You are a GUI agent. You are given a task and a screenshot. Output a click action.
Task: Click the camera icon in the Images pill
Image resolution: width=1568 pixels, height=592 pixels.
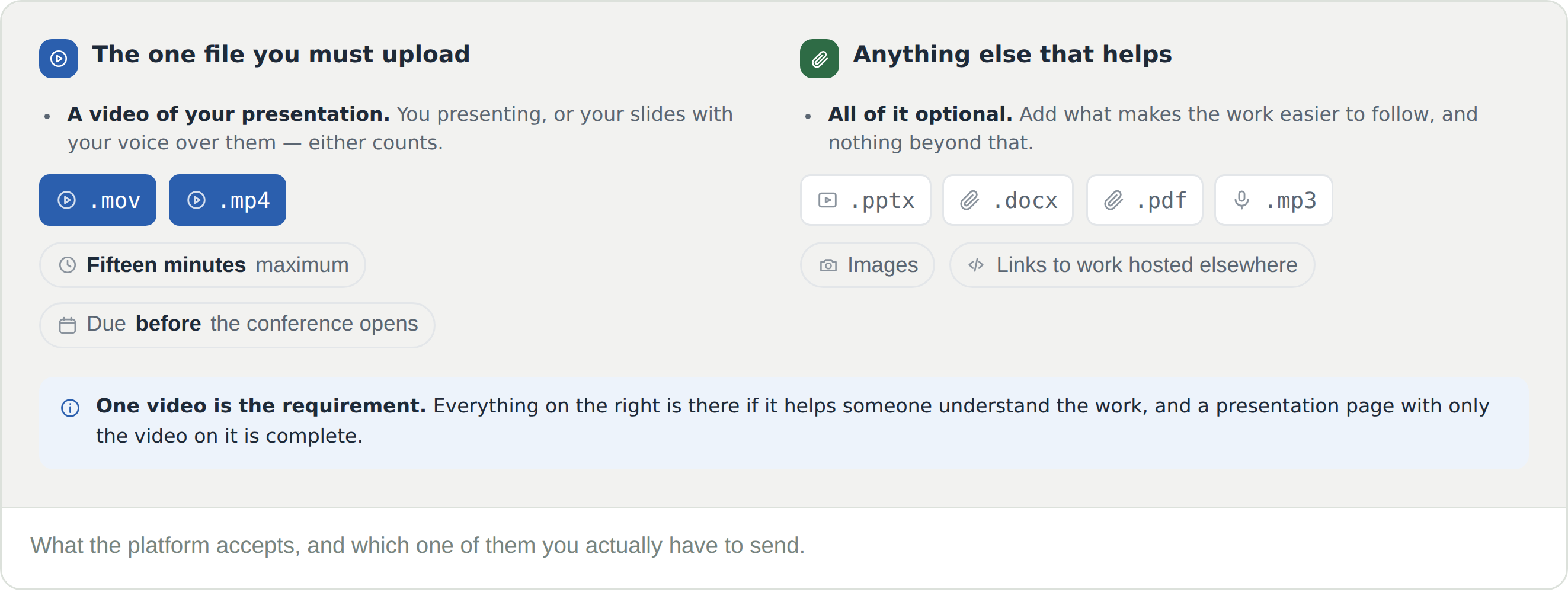point(828,265)
